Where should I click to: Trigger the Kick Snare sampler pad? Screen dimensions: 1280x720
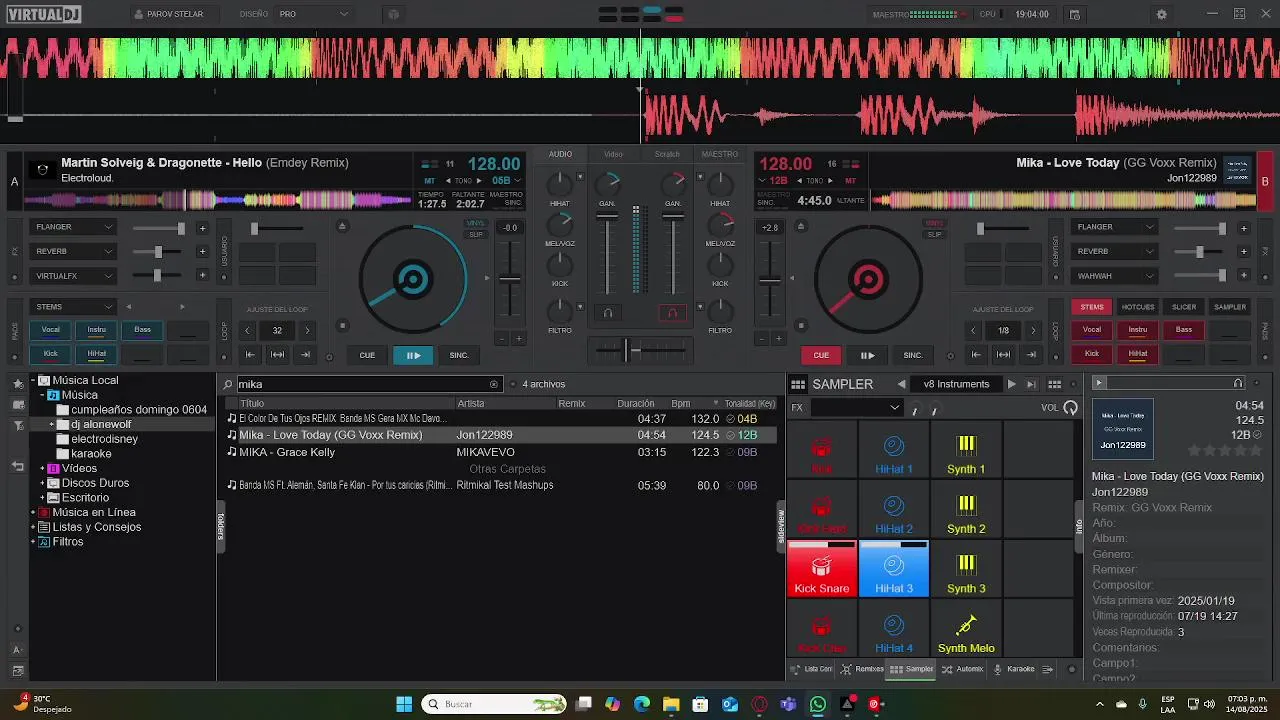click(821, 569)
